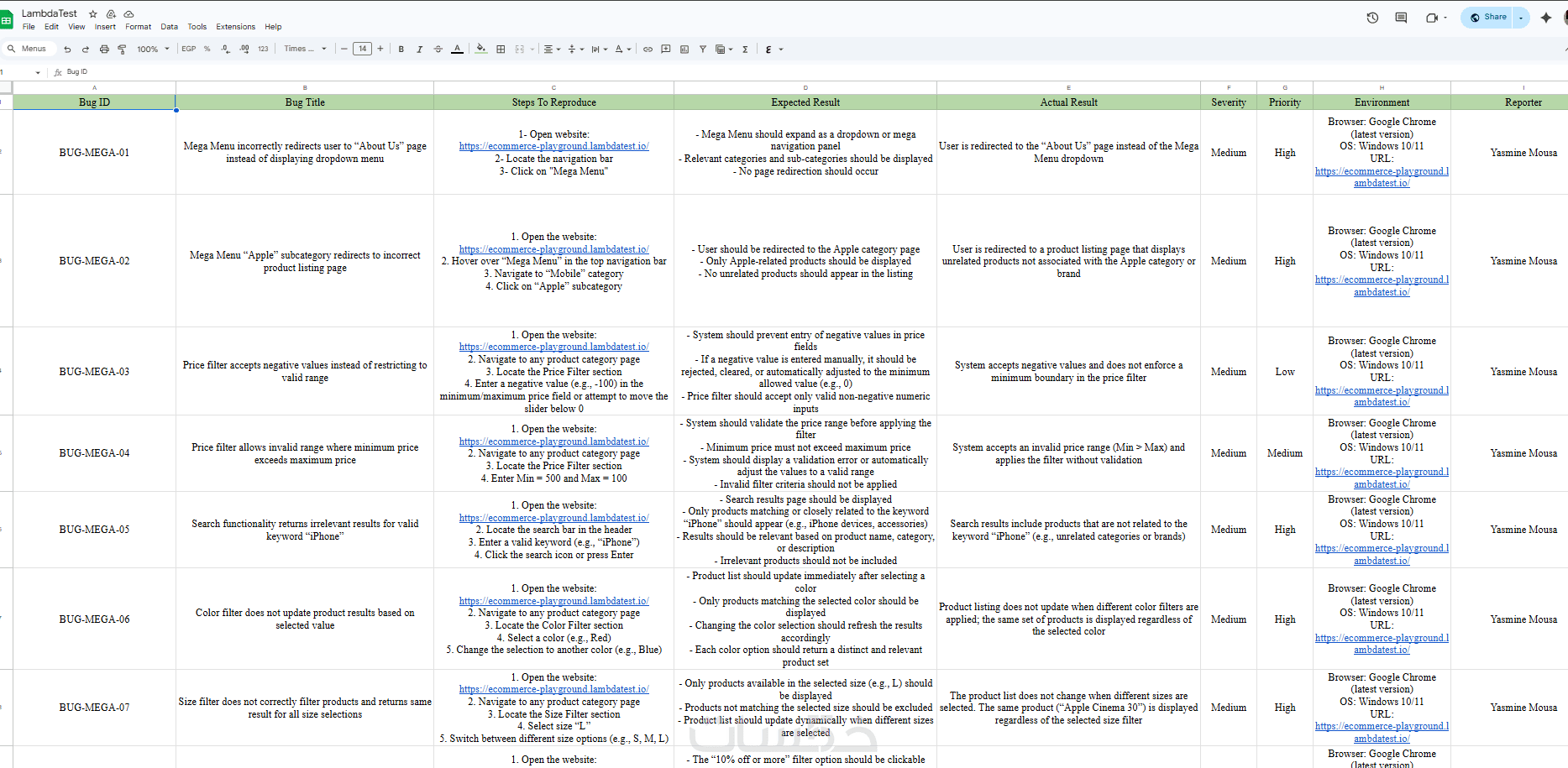Open the File menu
Image resolution: width=1568 pixels, height=768 pixels.
pos(29,27)
